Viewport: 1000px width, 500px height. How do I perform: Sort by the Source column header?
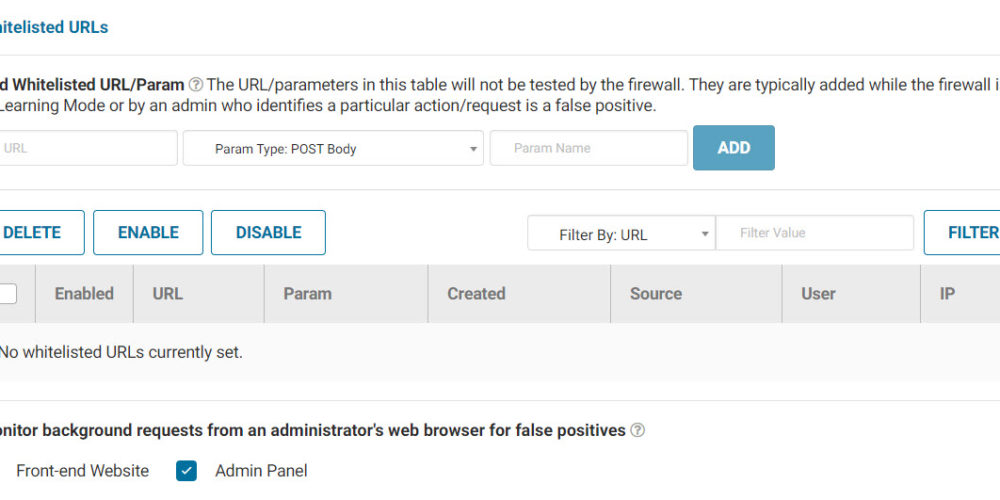click(x=655, y=294)
